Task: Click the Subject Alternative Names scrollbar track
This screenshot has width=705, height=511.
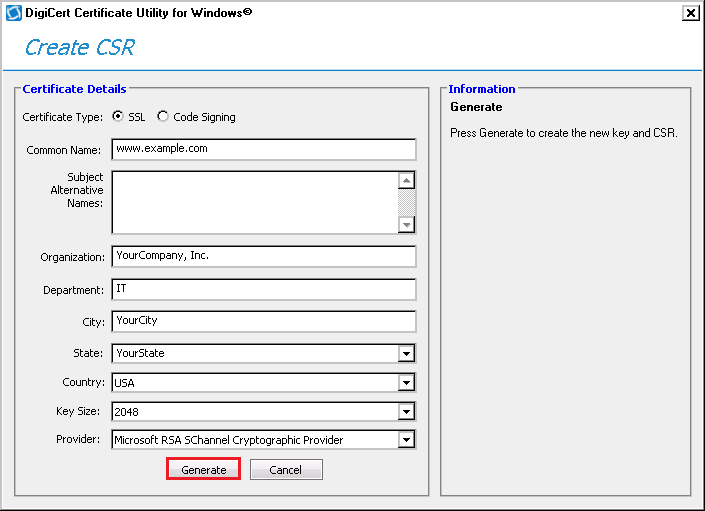Action: (406, 203)
